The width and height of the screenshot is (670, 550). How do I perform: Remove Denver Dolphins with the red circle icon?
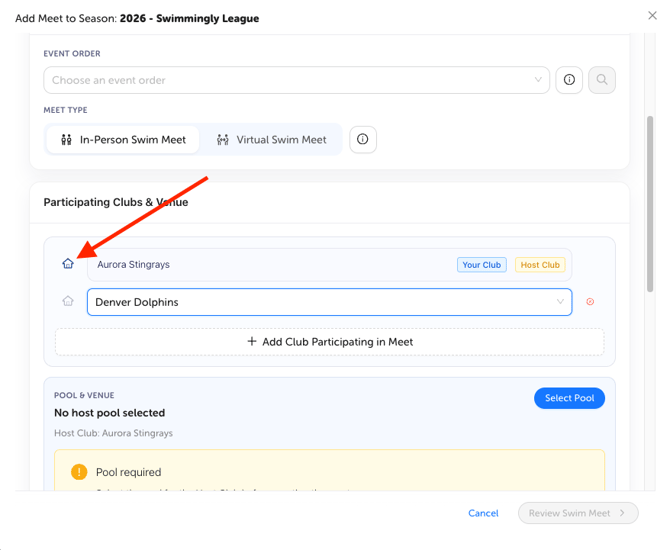coord(590,302)
